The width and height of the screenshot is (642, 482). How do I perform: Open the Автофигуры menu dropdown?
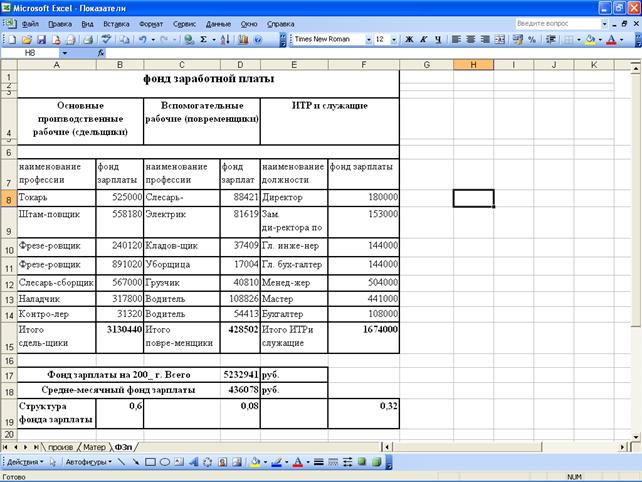88,462
